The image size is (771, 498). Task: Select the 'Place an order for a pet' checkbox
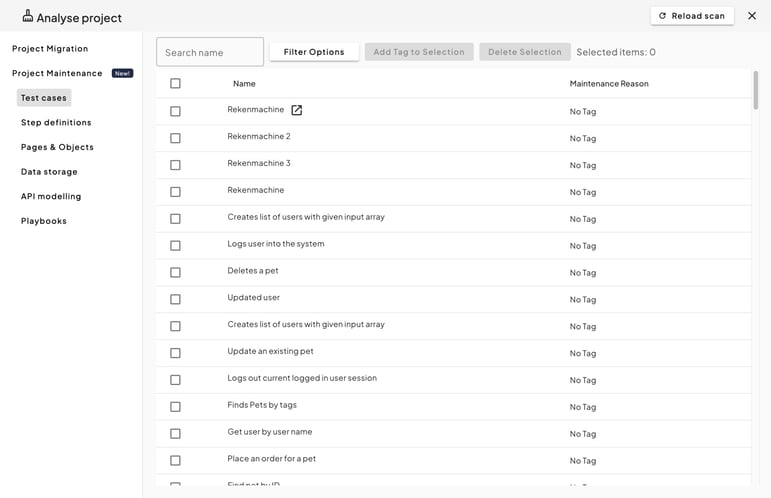point(175,461)
